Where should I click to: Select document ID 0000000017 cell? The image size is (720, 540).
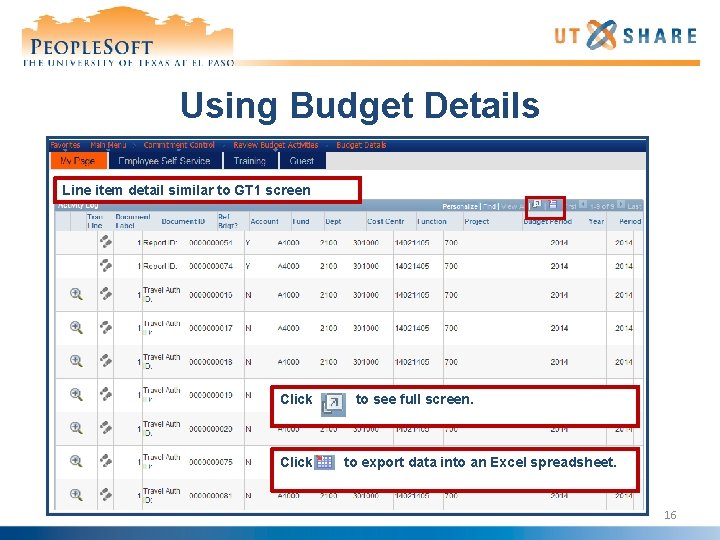[x=211, y=328]
